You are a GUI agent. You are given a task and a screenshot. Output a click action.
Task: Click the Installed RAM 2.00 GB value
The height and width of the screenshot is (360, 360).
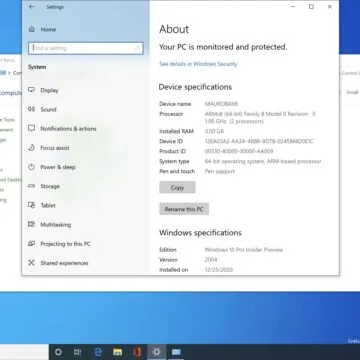click(214, 131)
